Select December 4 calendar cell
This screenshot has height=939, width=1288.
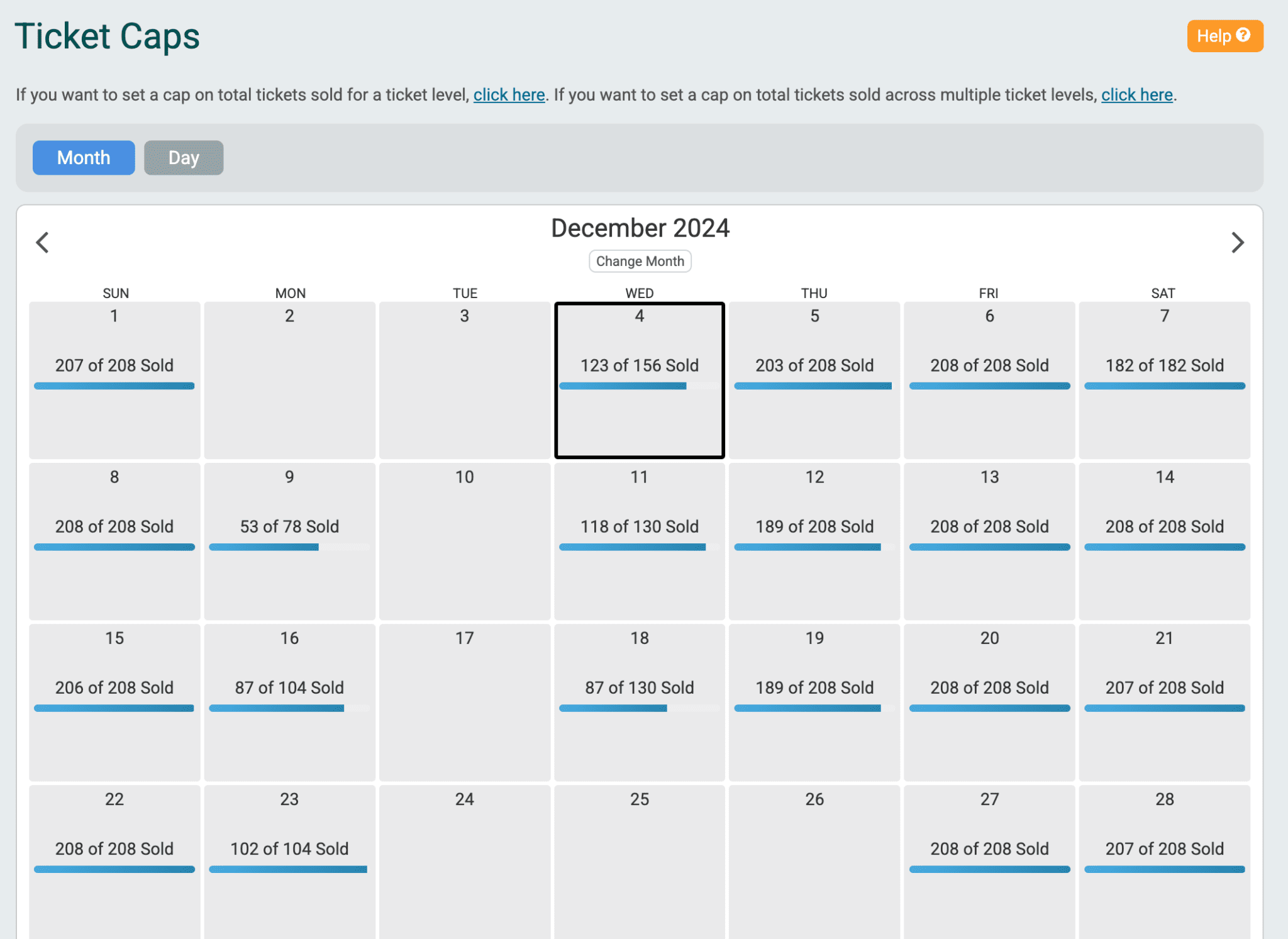click(x=639, y=380)
